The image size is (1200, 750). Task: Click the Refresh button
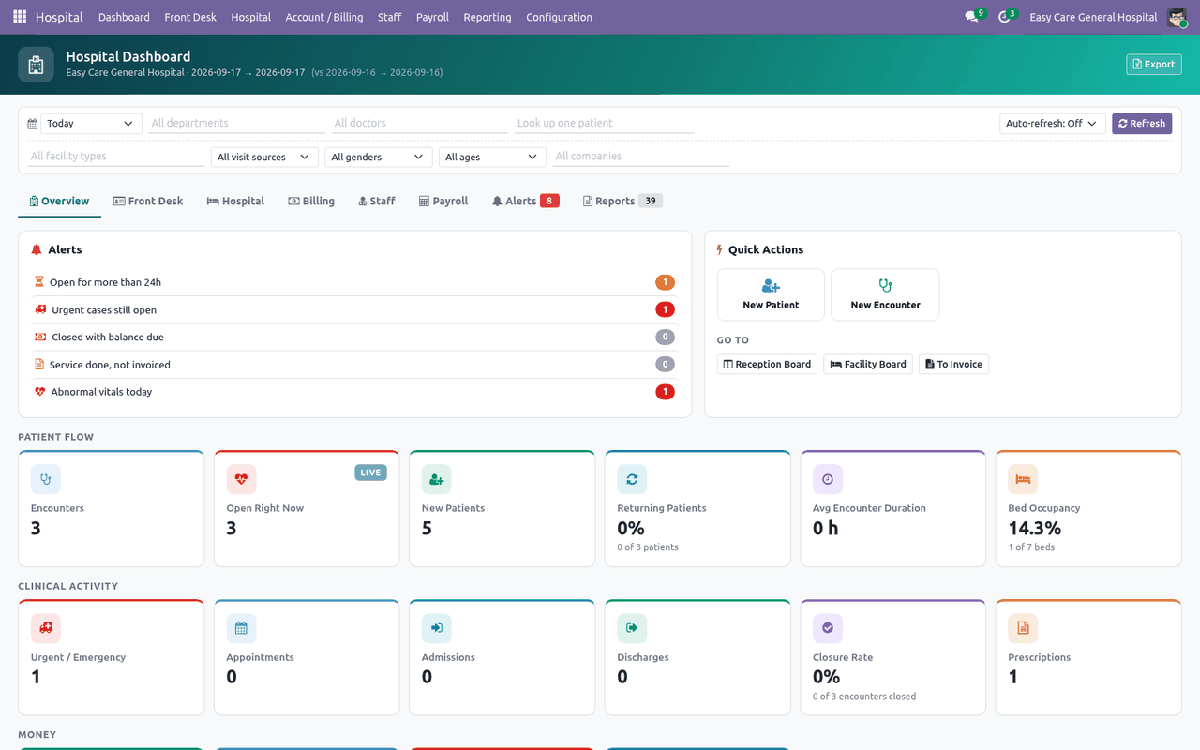pos(1142,124)
